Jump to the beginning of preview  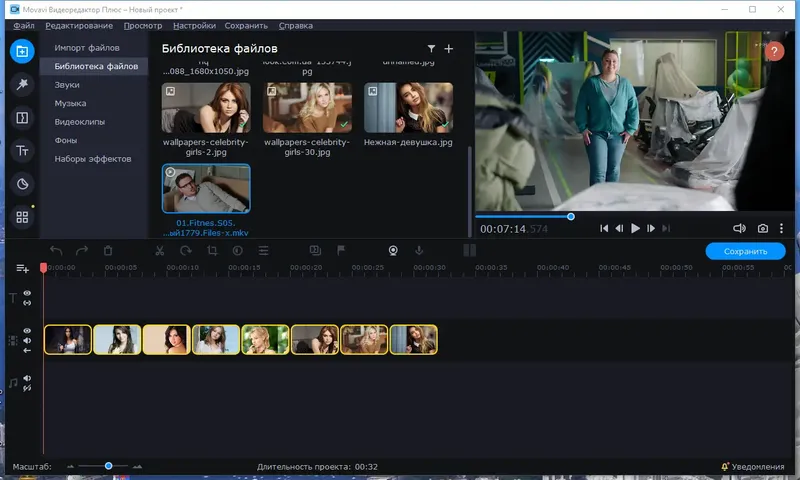604,229
